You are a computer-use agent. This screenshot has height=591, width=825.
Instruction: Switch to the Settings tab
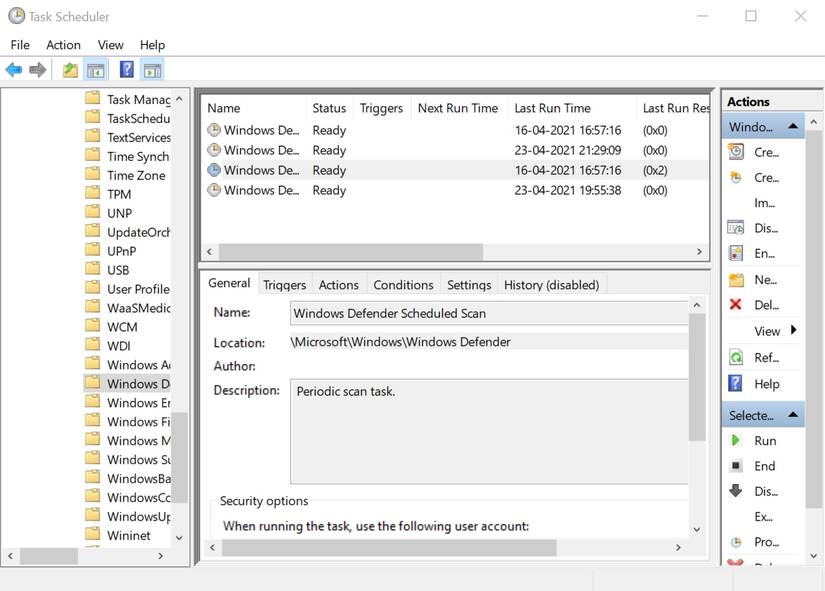(x=469, y=285)
